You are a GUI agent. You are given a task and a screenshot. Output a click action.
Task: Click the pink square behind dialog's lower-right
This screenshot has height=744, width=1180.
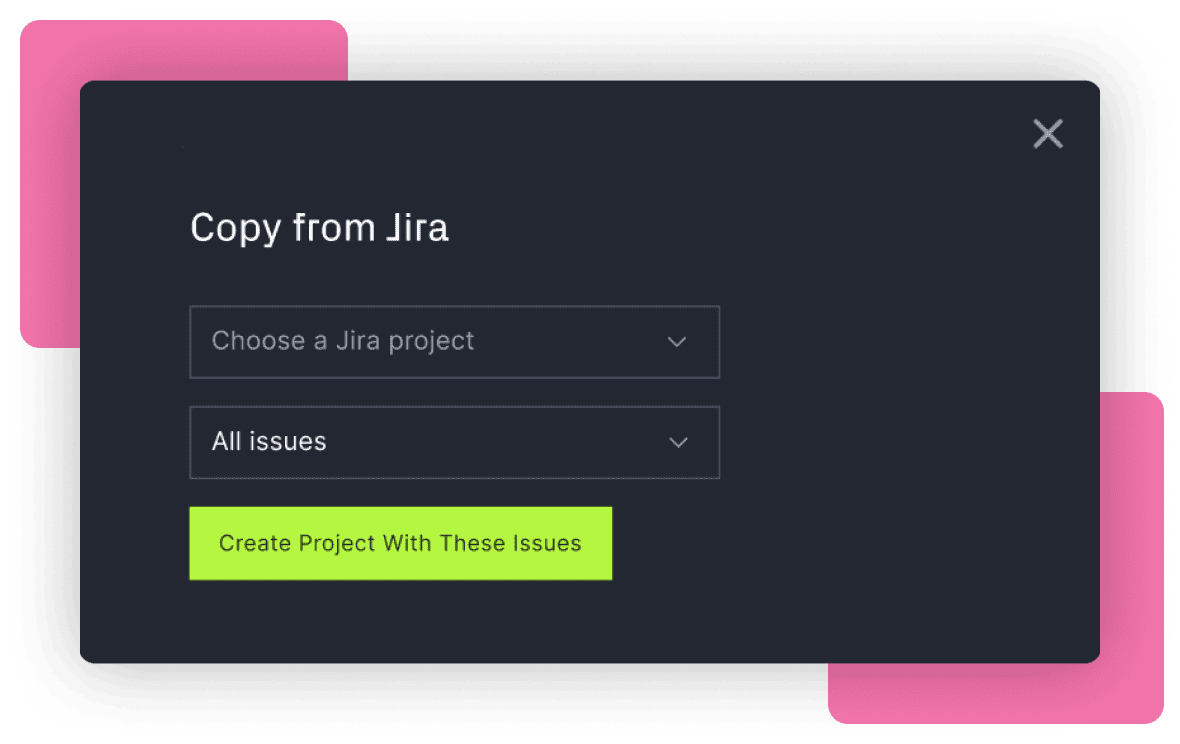coord(1132,557)
